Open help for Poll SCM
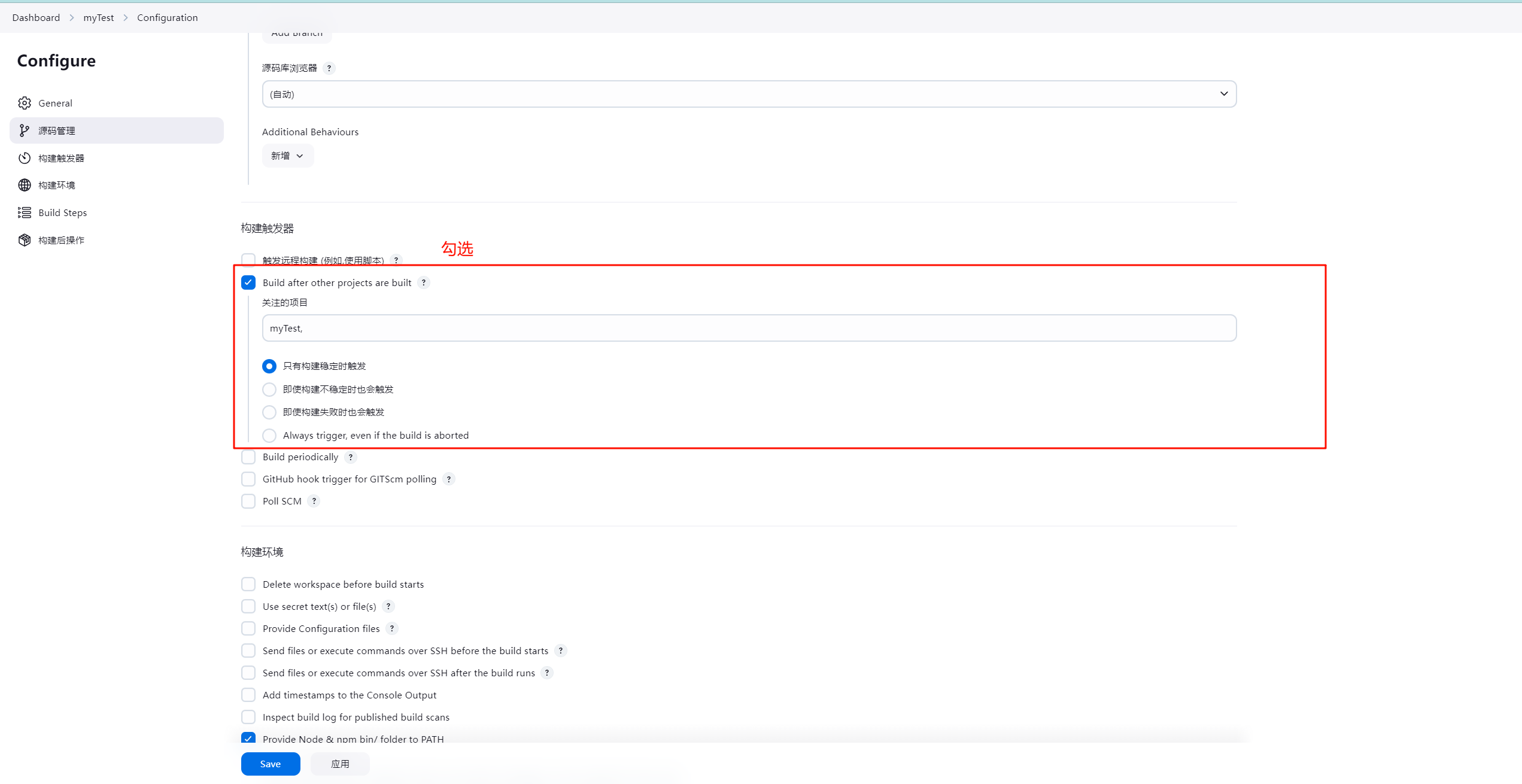The height and width of the screenshot is (784, 1522). (314, 502)
